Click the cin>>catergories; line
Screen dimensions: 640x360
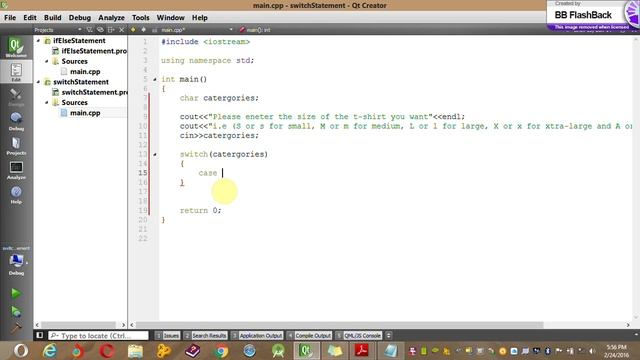pyautogui.click(x=219, y=136)
